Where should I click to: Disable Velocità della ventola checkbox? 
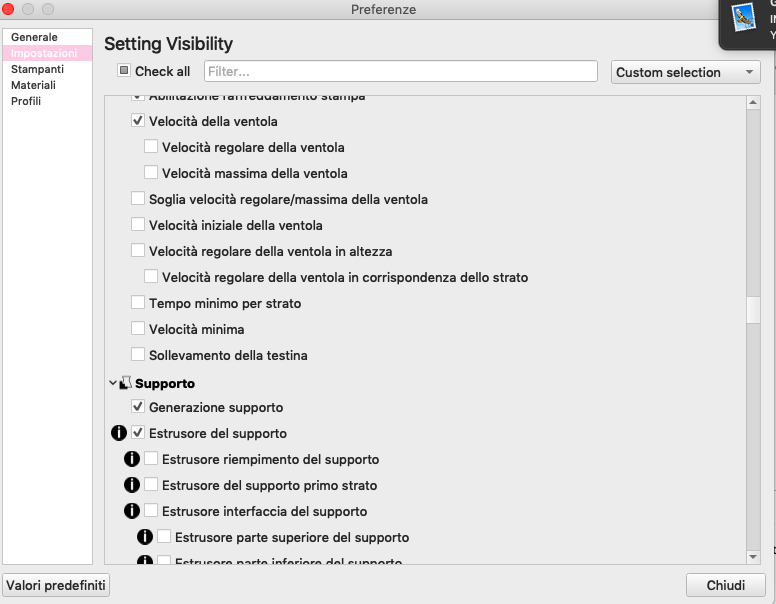point(138,121)
